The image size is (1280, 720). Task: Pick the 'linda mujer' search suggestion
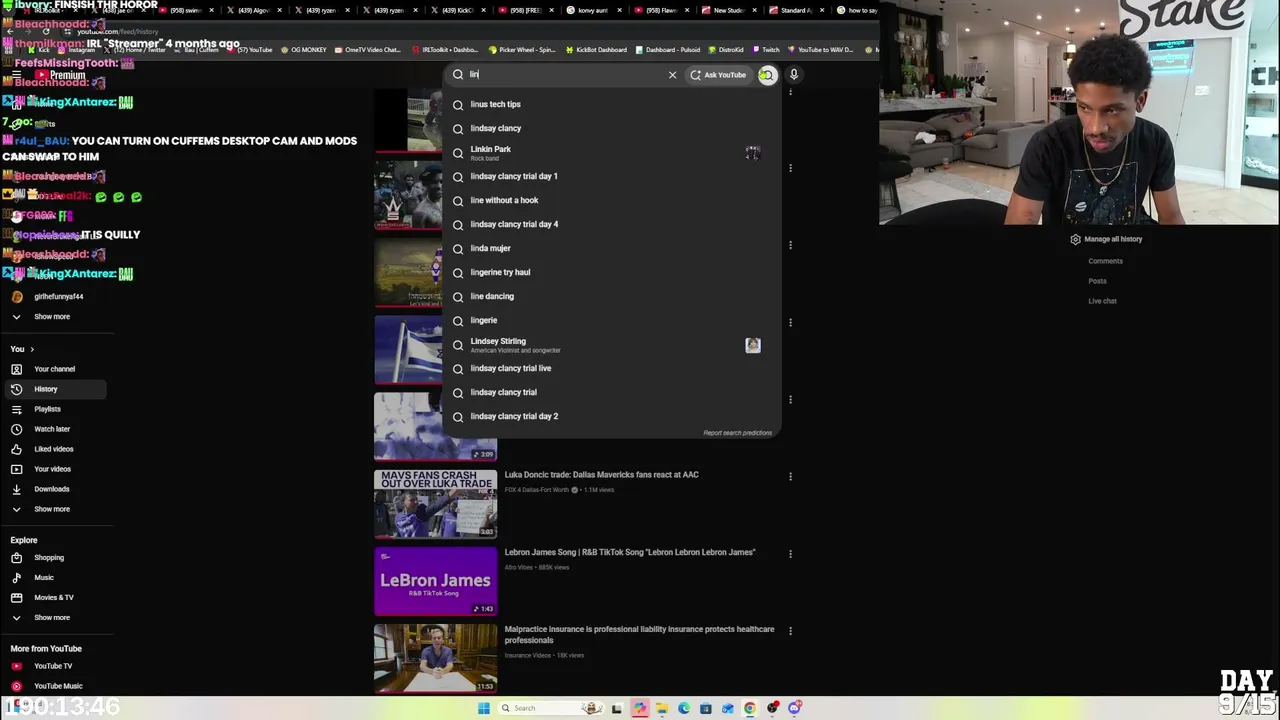612,248
